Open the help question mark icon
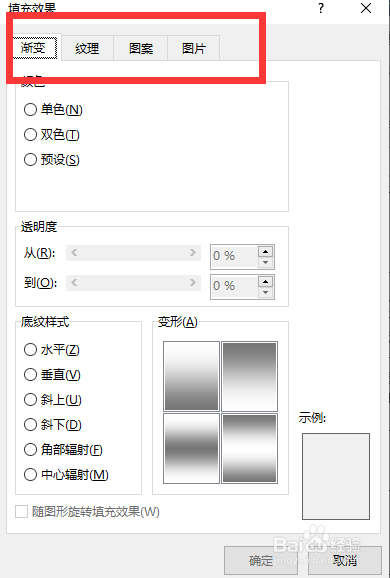The height and width of the screenshot is (578, 390). (321, 8)
